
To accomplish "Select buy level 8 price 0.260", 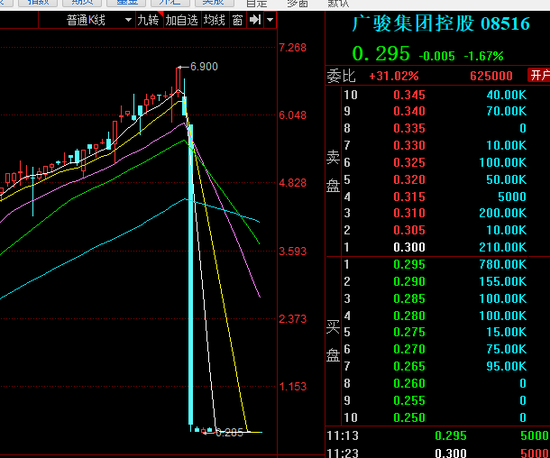I will 409,384.
